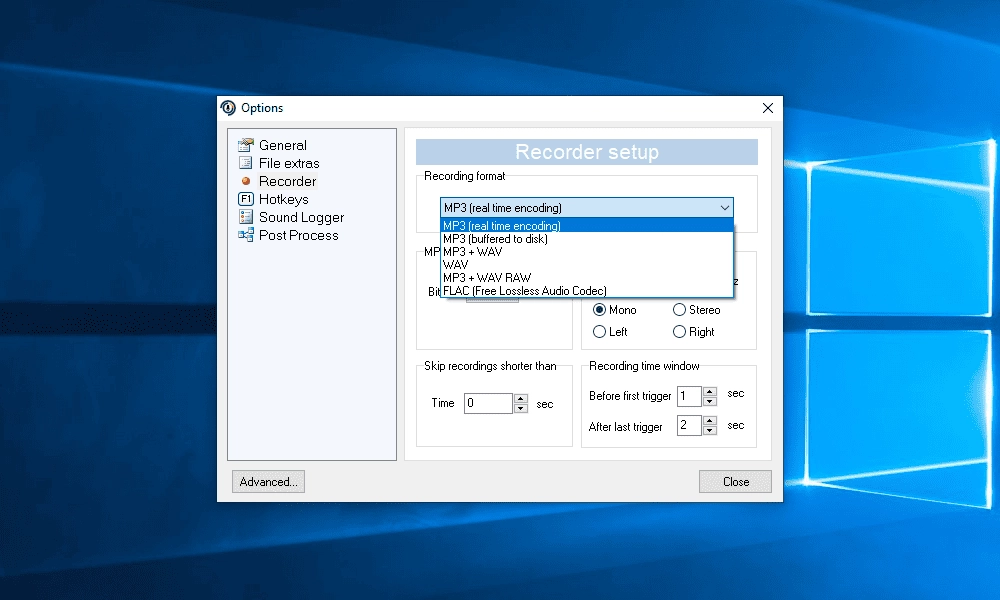Select MP3 + WAV RAW format
The image size is (1000, 600).
pyautogui.click(x=587, y=277)
